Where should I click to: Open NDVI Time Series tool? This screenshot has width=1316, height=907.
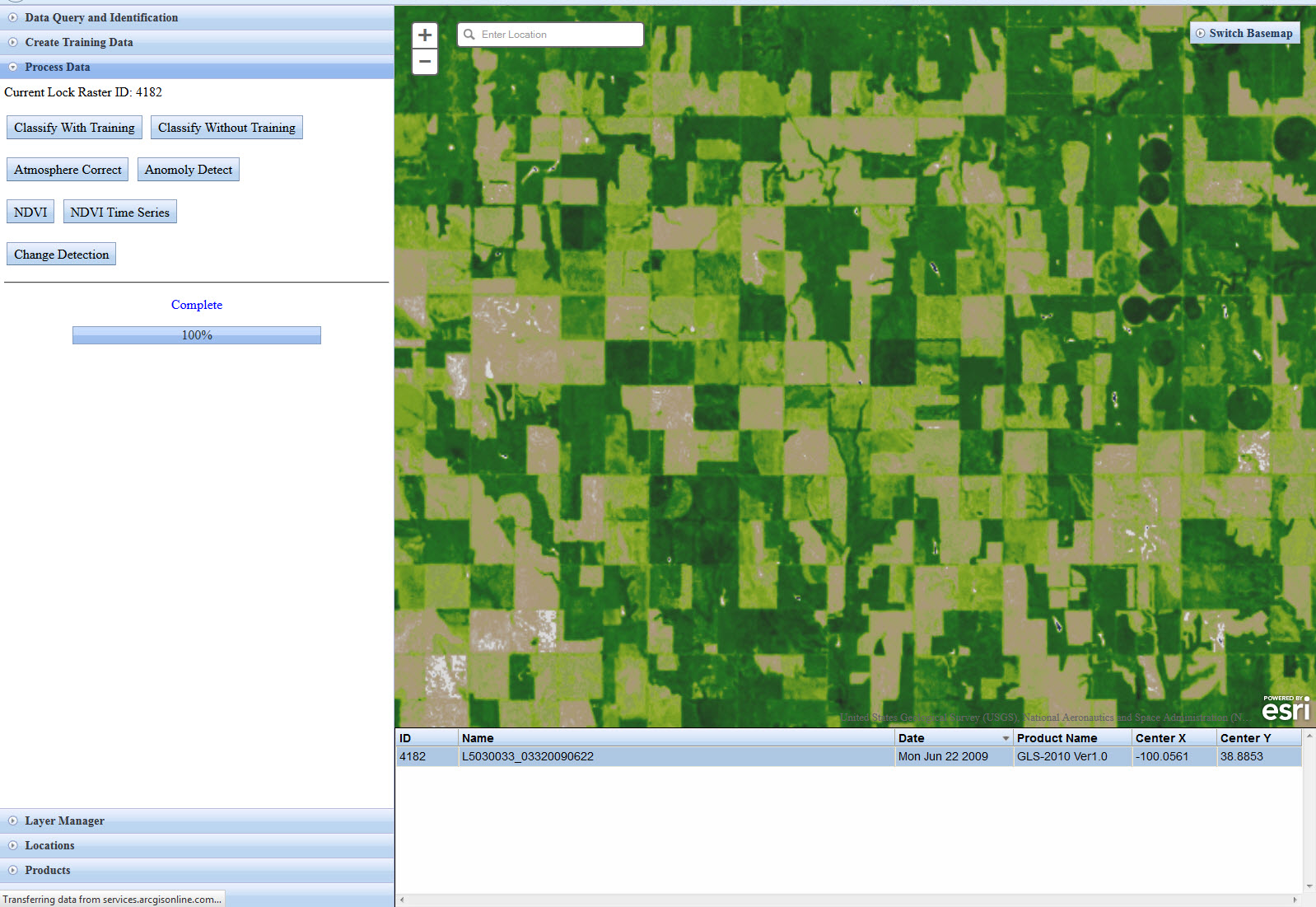(119, 213)
